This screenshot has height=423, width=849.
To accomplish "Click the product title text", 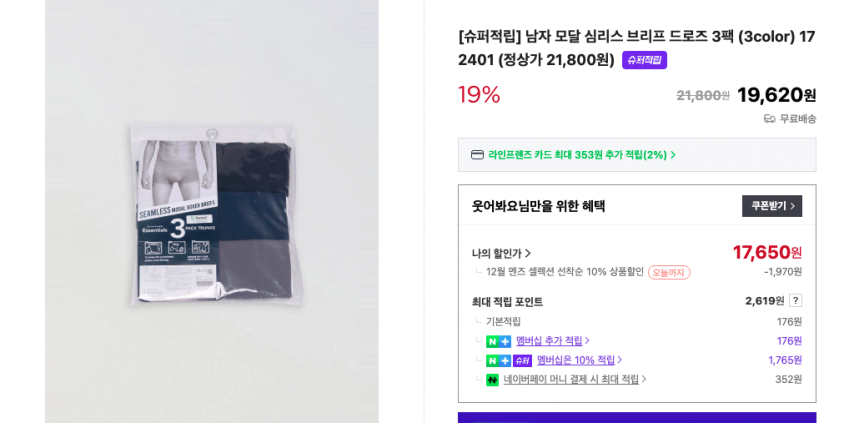I will tap(636, 48).
